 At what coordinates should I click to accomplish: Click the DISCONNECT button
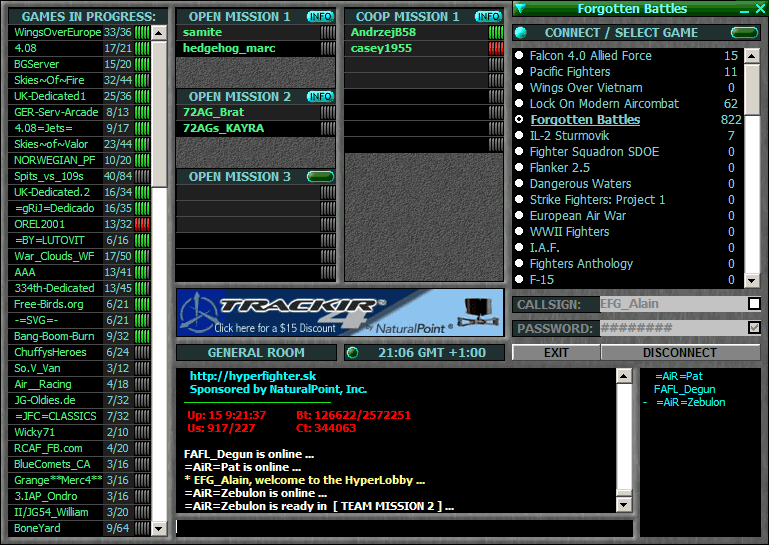680,353
